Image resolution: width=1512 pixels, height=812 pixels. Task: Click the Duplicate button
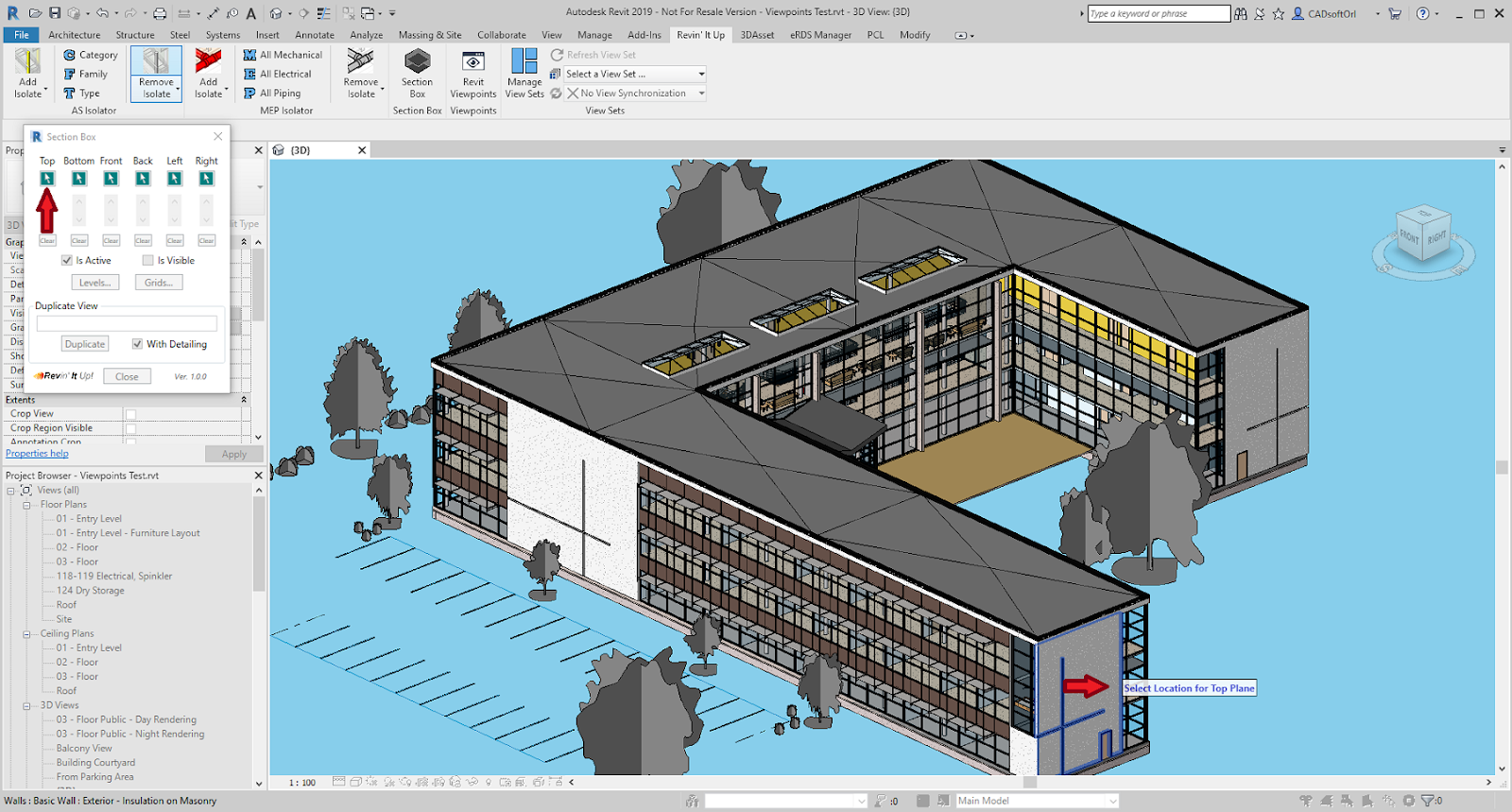85,344
